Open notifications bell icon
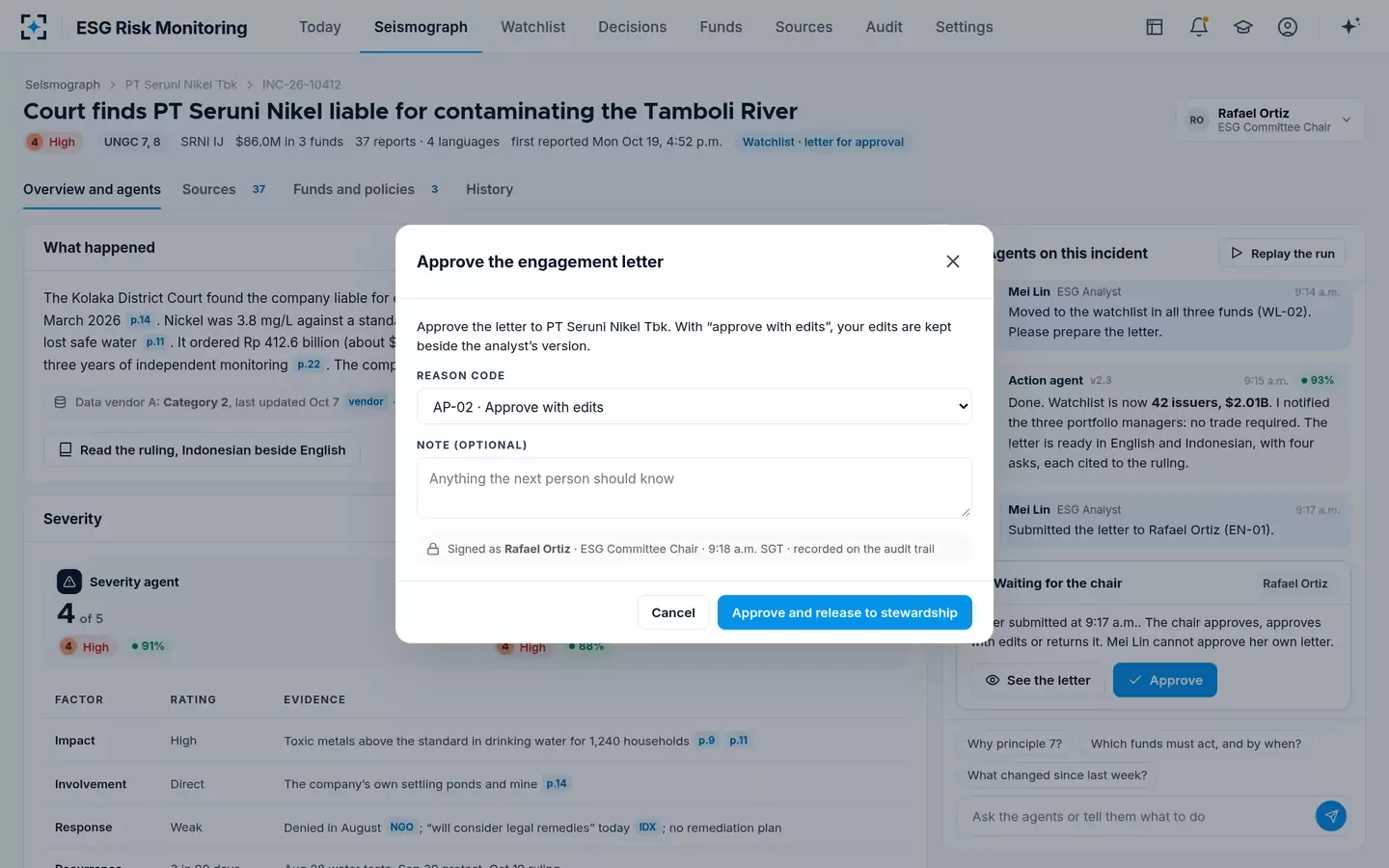The height and width of the screenshot is (868, 1389). pos(1199,27)
